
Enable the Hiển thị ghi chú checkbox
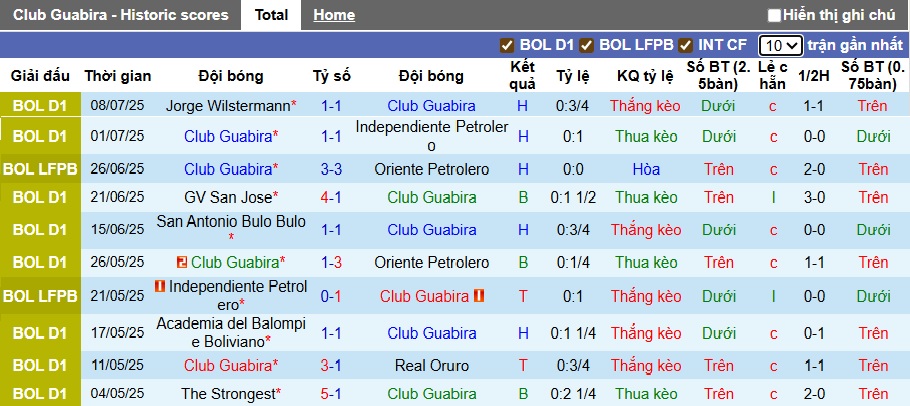click(774, 16)
